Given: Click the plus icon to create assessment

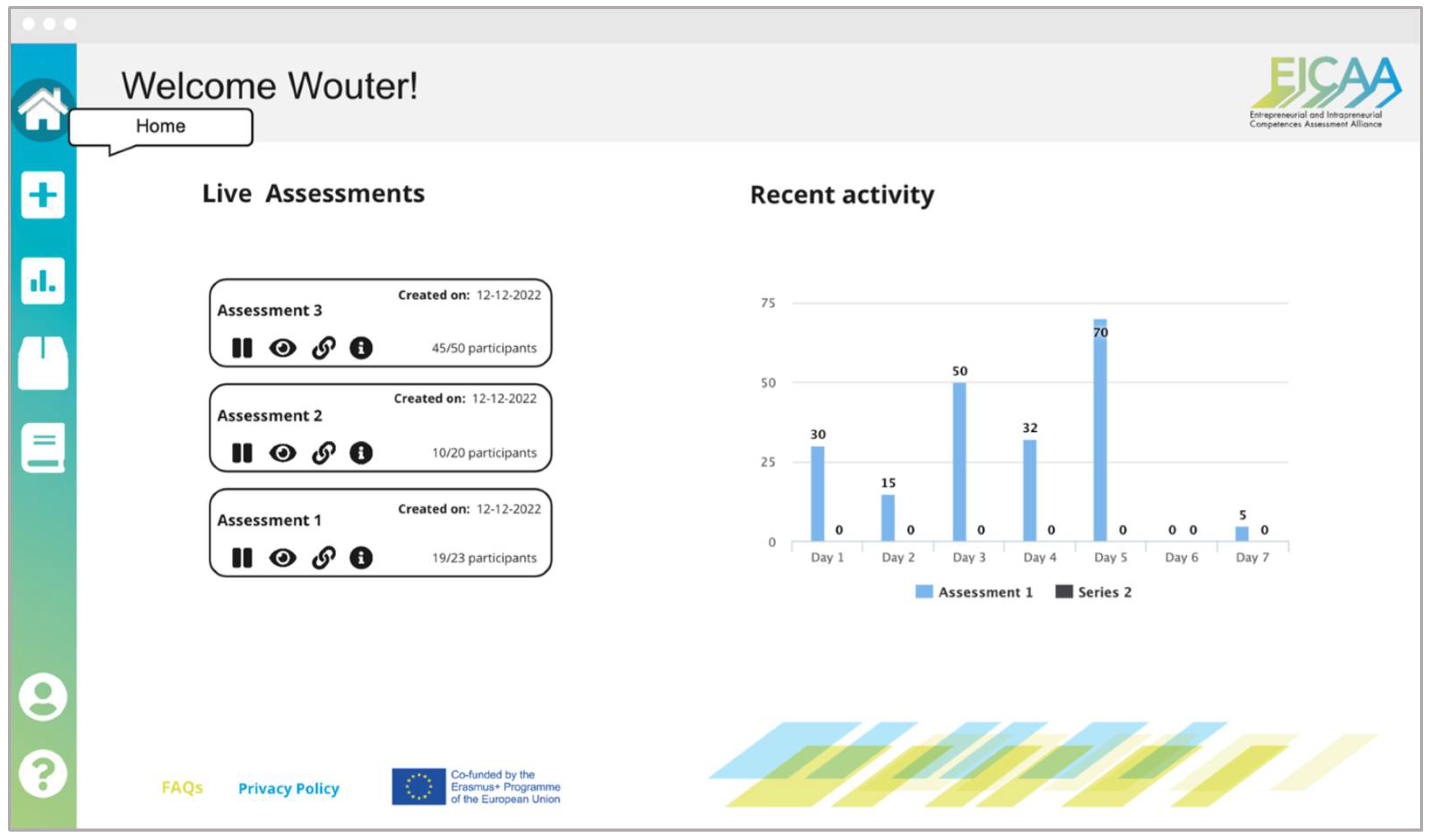Looking at the screenshot, I should click(43, 195).
